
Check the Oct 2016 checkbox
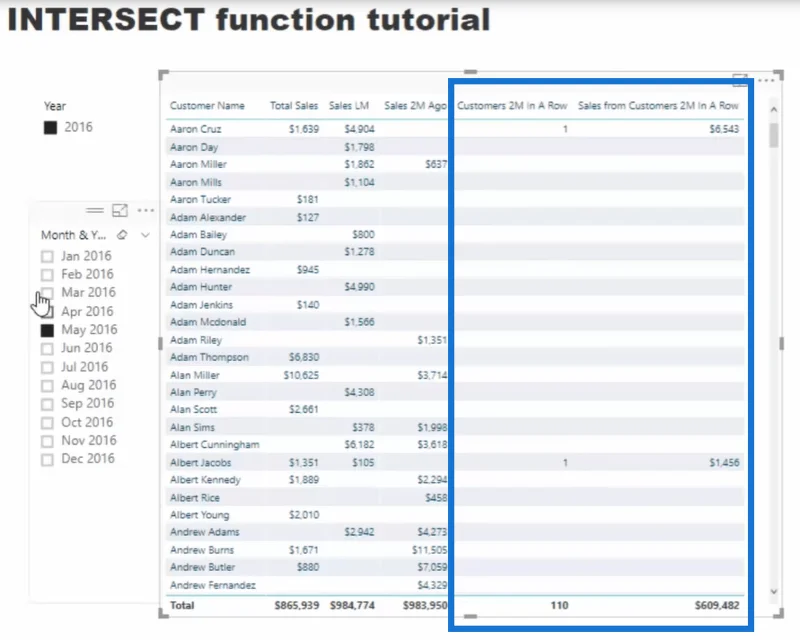(47, 423)
